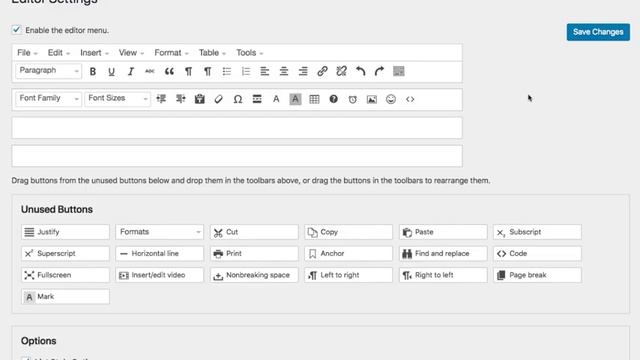640x360 pixels.
Task: Select the Horizontal line unused button
Action: click(x=159, y=253)
